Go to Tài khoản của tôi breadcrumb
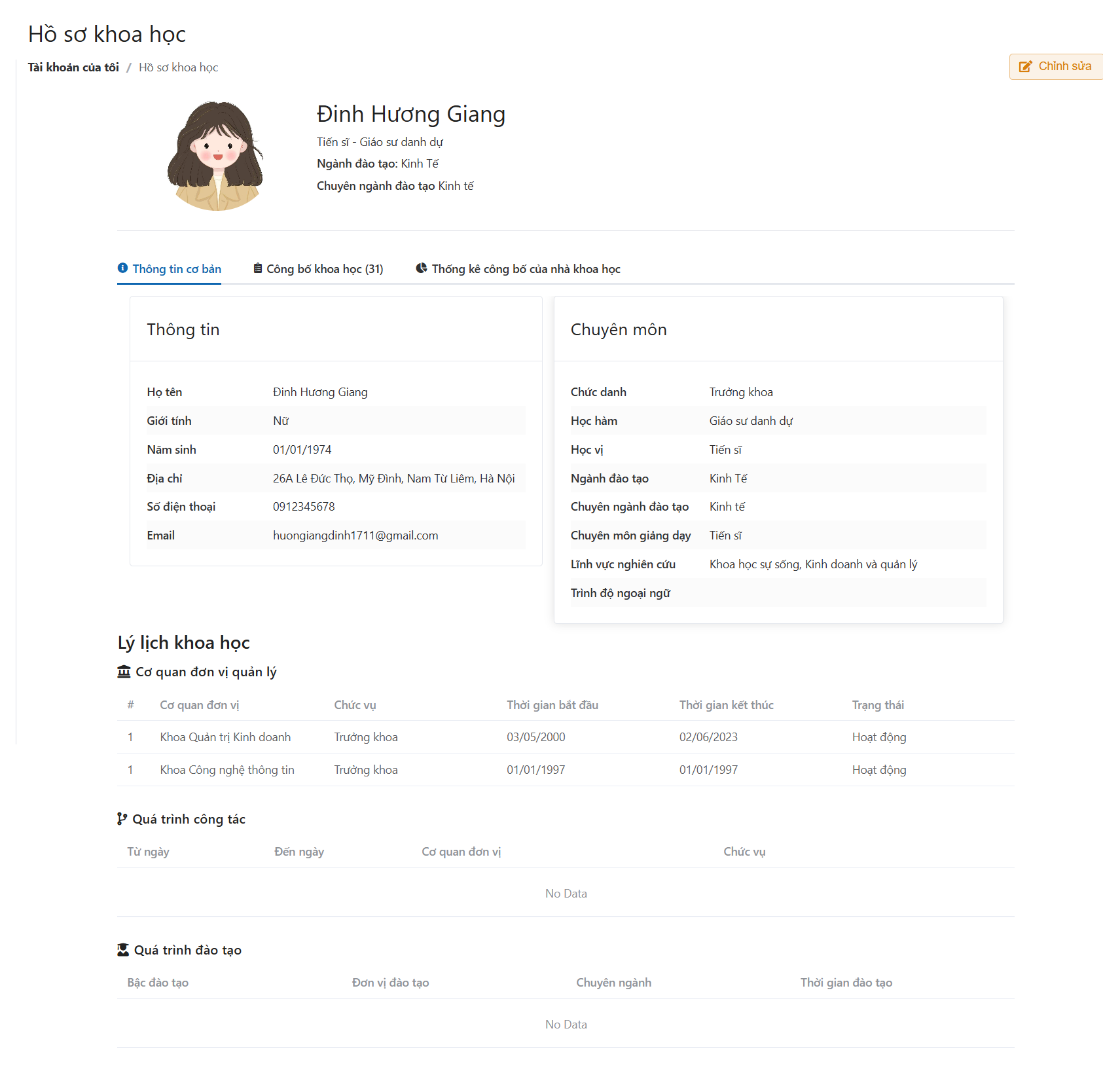Image resolution: width=1103 pixels, height=1092 pixels. pyautogui.click(x=73, y=67)
